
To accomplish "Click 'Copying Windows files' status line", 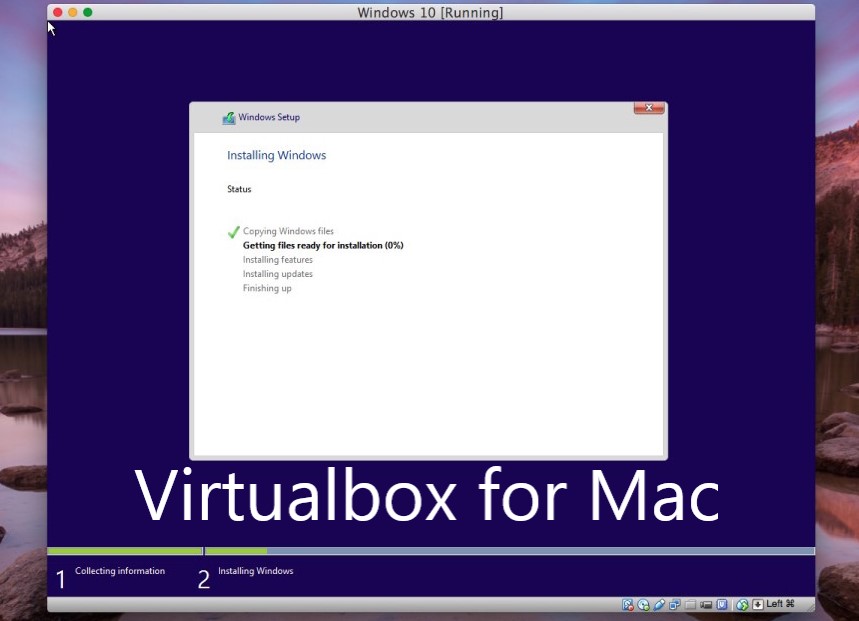I will click(x=288, y=231).
